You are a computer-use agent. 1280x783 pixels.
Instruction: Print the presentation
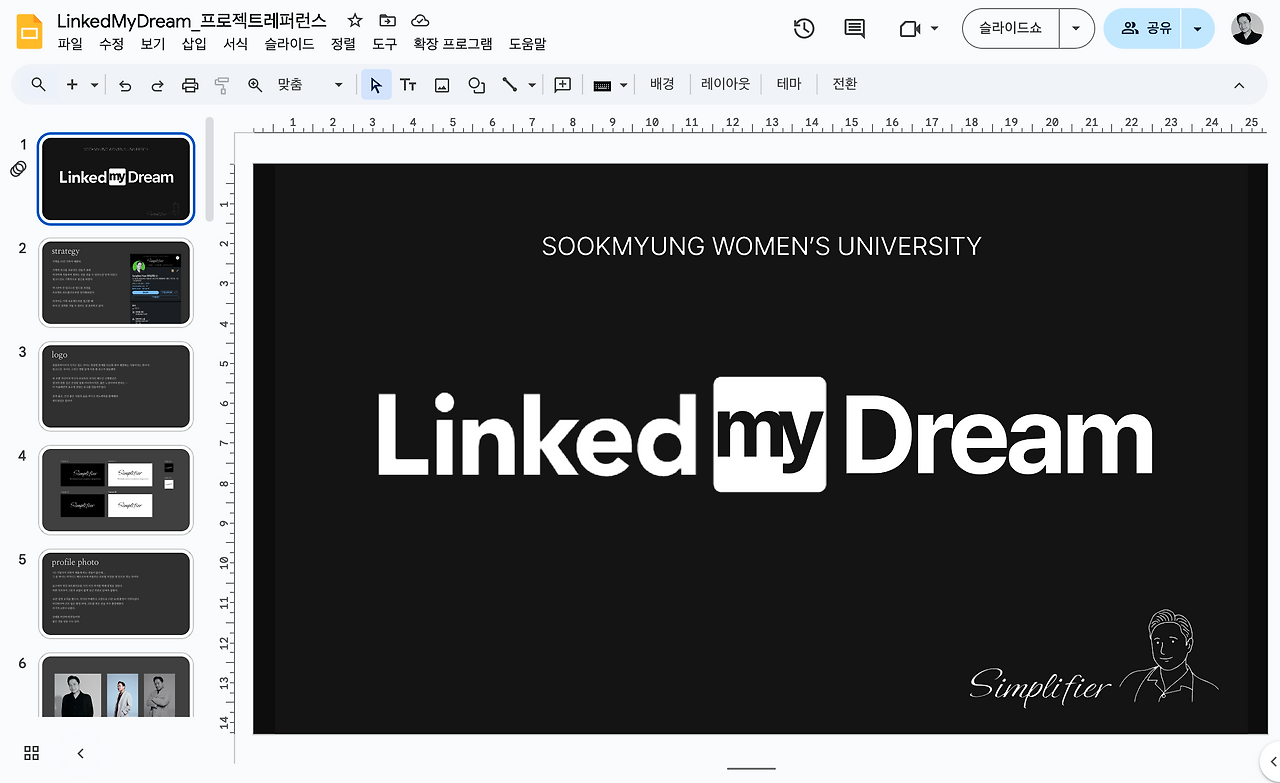190,85
